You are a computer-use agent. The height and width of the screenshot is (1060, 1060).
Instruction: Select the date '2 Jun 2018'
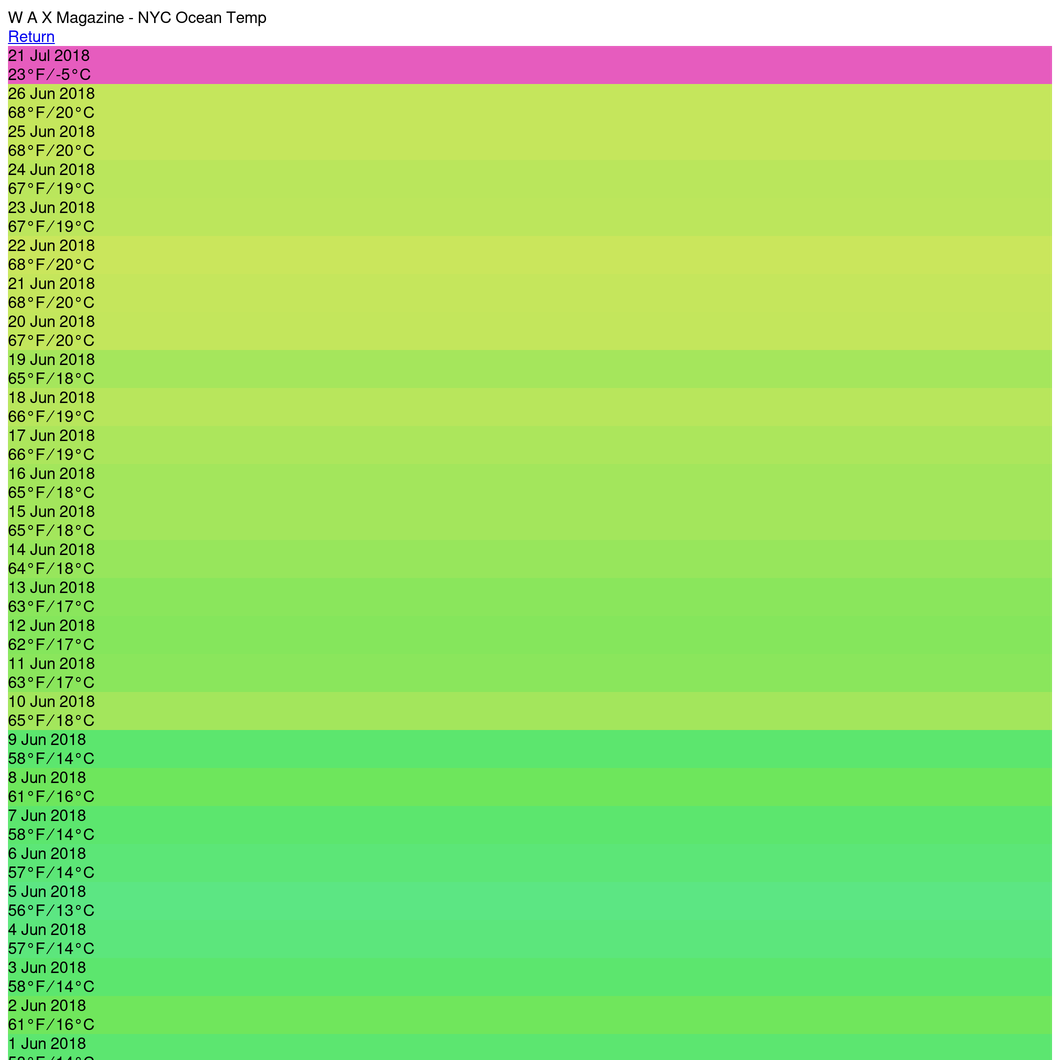click(x=47, y=1005)
